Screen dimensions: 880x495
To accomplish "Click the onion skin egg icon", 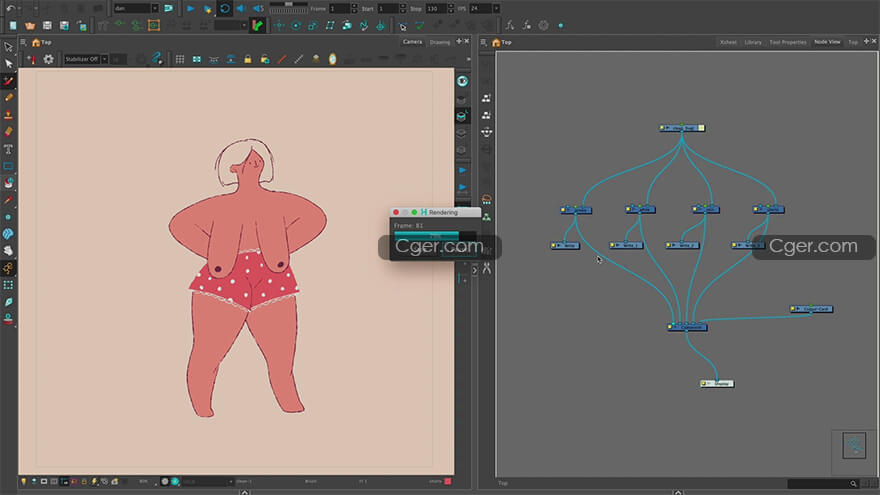I will pos(332,59).
